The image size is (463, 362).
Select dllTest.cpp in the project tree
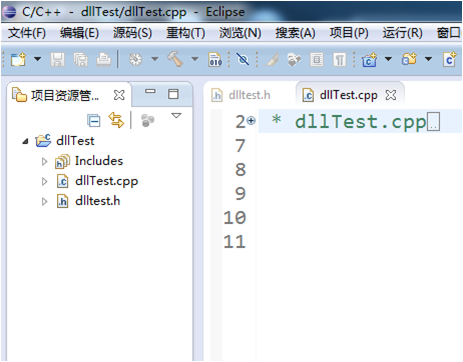pyautogui.click(x=97, y=181)
